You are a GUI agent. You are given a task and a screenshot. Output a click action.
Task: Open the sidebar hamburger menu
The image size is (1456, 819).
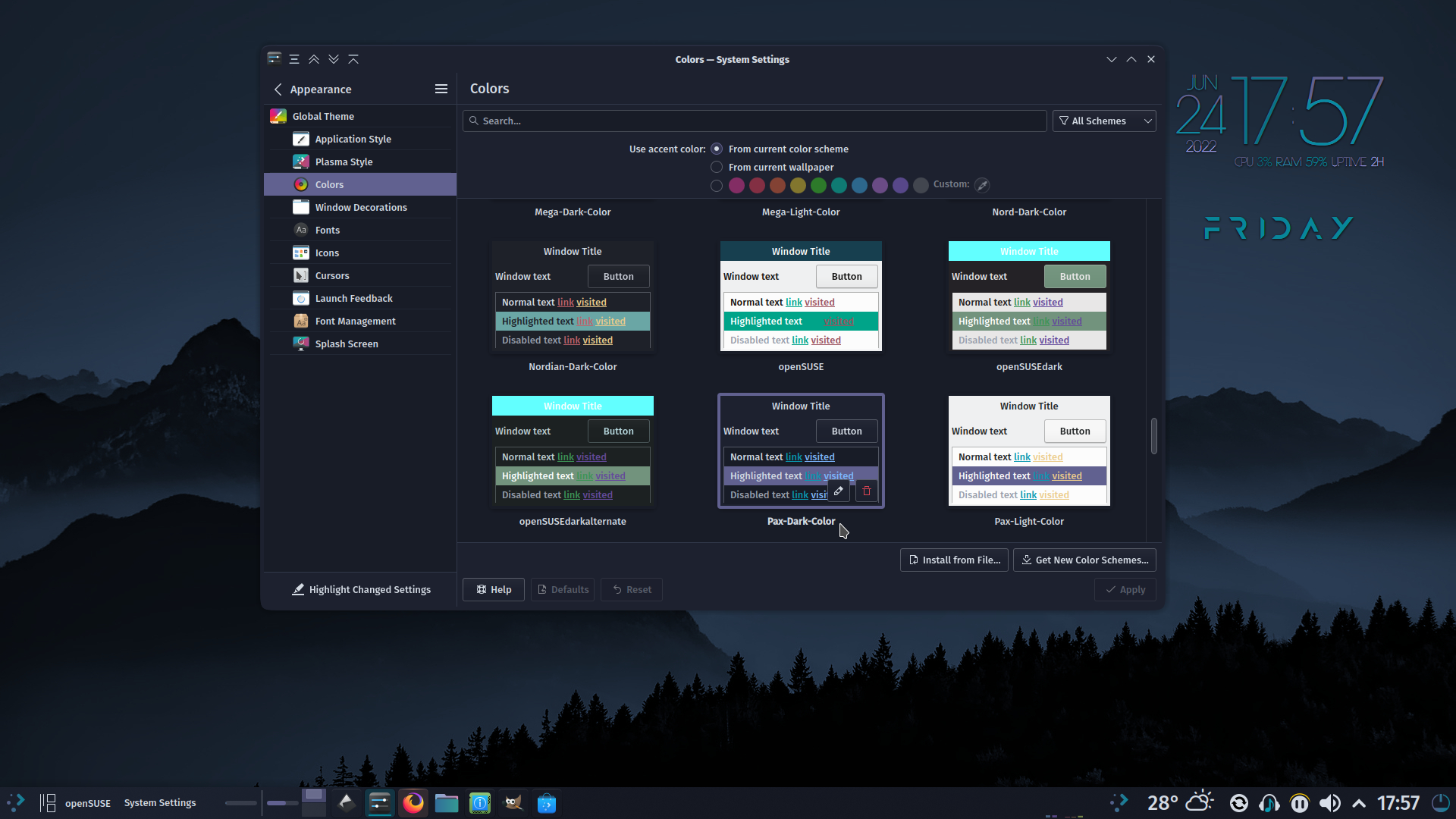441,89
